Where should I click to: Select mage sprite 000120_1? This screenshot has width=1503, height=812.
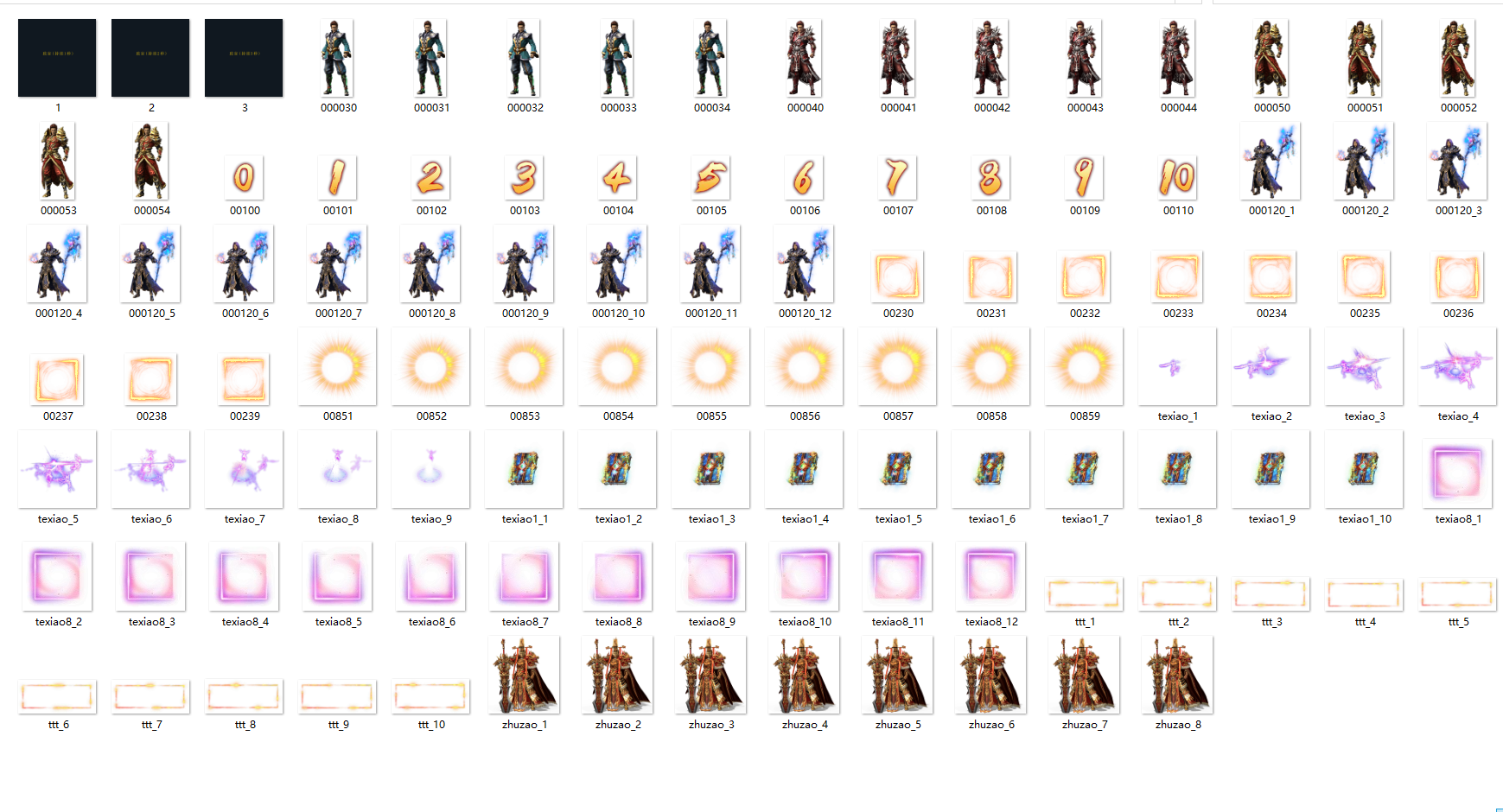[x=1271, y=161]
